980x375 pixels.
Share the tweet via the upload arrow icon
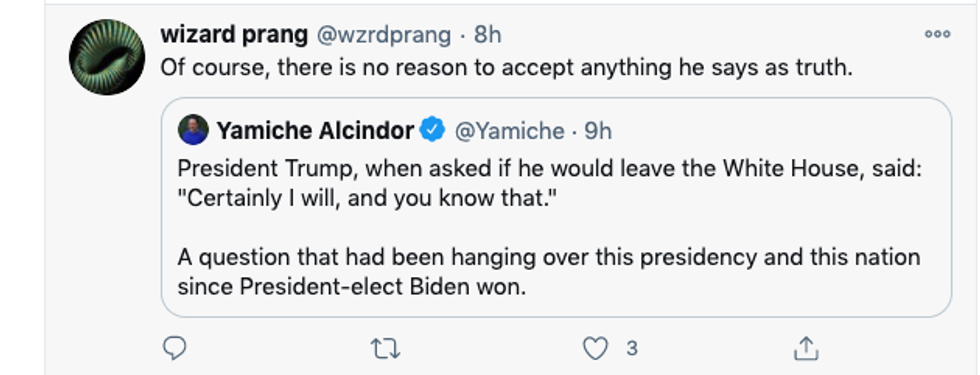(x=806, y=348)
